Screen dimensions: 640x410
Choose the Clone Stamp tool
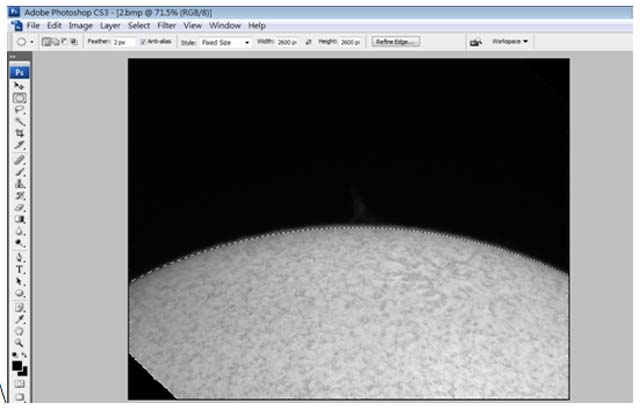pyautogui.click(x=19, y=183)
